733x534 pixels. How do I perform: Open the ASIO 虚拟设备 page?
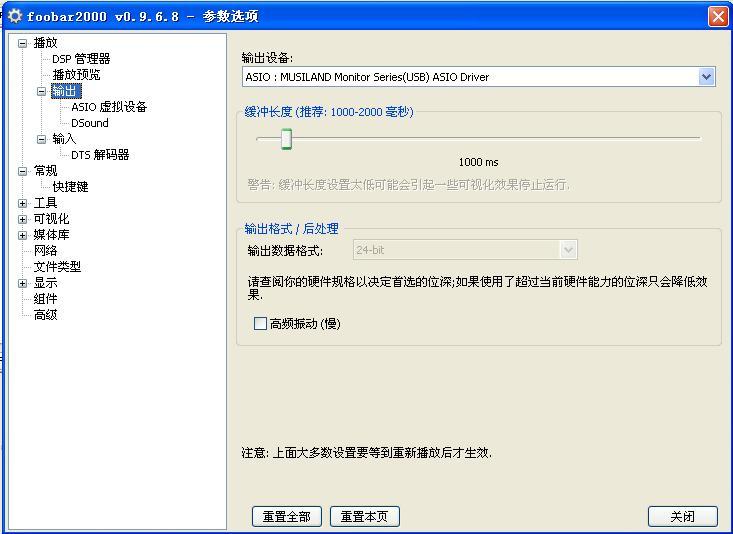pyautogui.click(x=109, y=107)
